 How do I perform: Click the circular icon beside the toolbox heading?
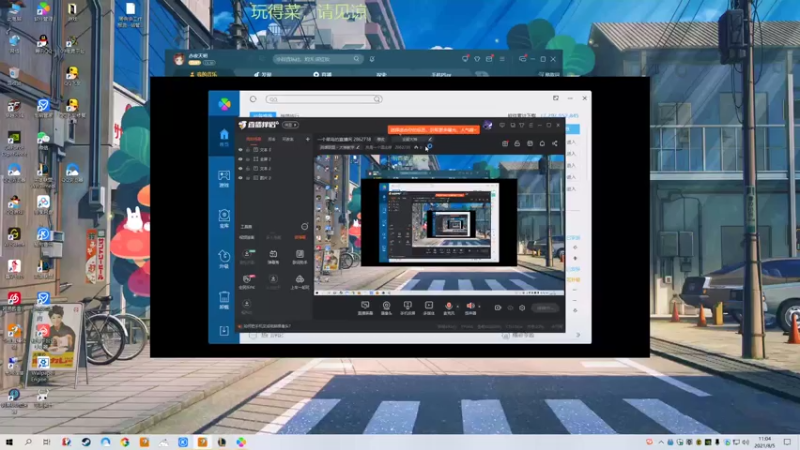click(x=305, y=226)
